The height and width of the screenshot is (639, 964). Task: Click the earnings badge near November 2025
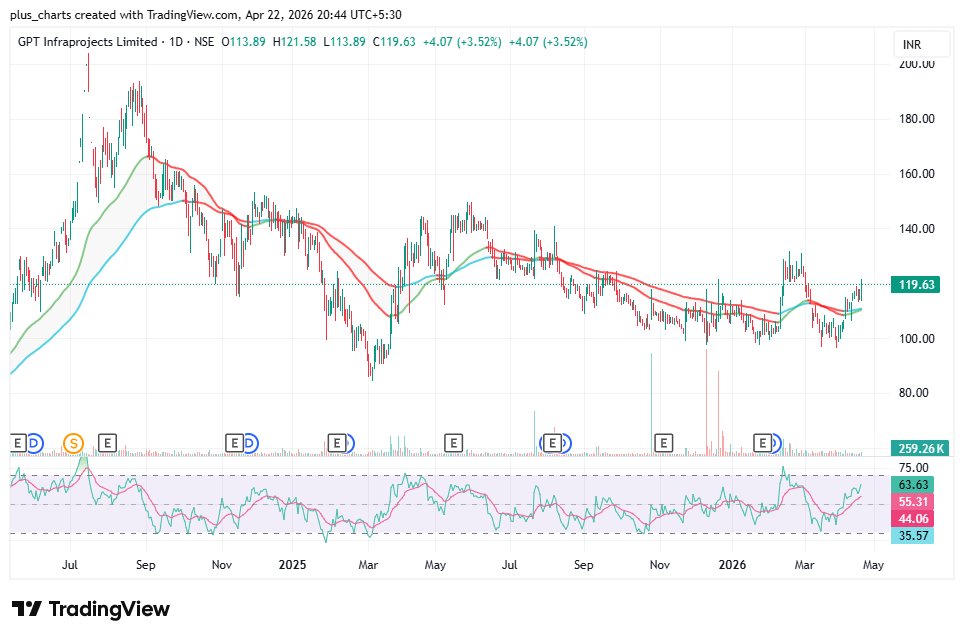tap(662, 442)
